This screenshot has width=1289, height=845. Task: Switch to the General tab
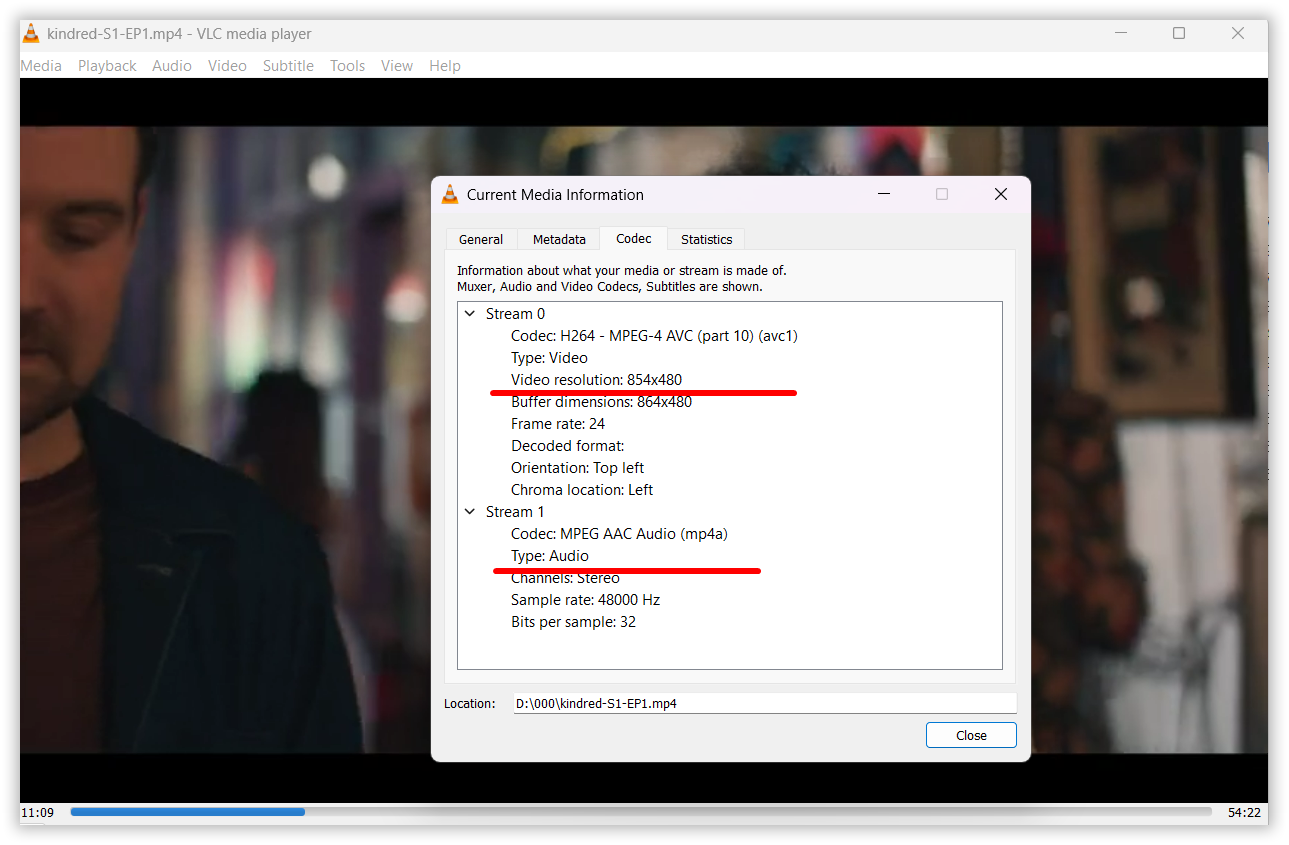(x=481, y=239)
